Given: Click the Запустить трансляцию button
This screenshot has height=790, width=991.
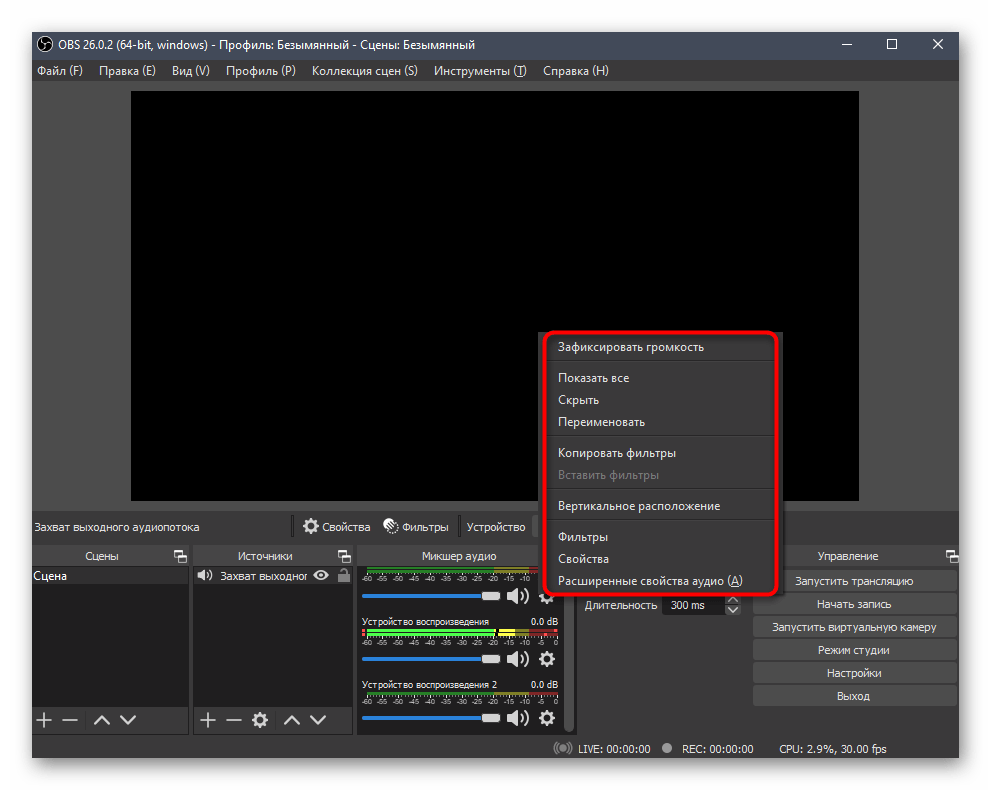Looking at the screenshot, I should [853, 581].
